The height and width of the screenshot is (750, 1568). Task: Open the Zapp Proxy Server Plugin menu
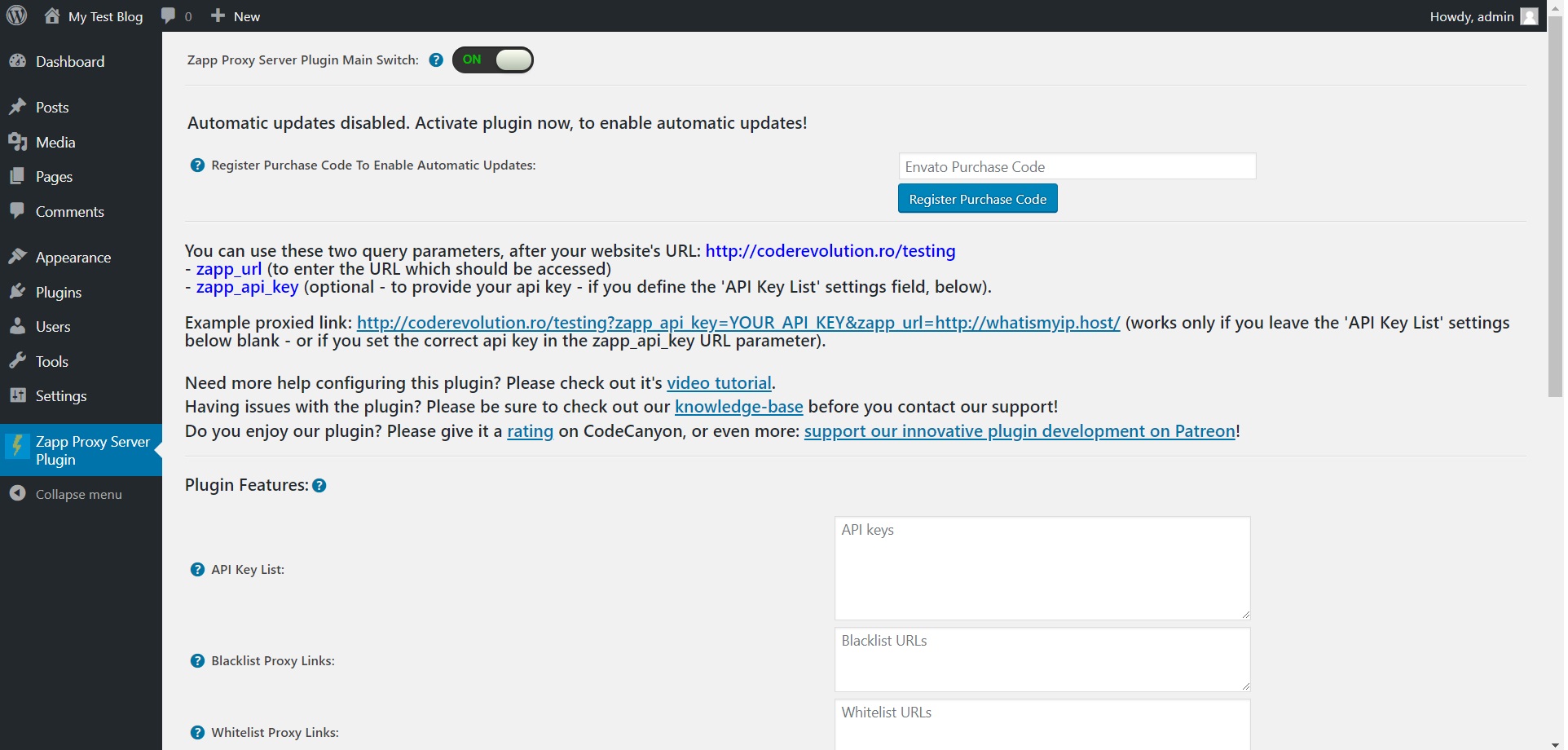81,450
